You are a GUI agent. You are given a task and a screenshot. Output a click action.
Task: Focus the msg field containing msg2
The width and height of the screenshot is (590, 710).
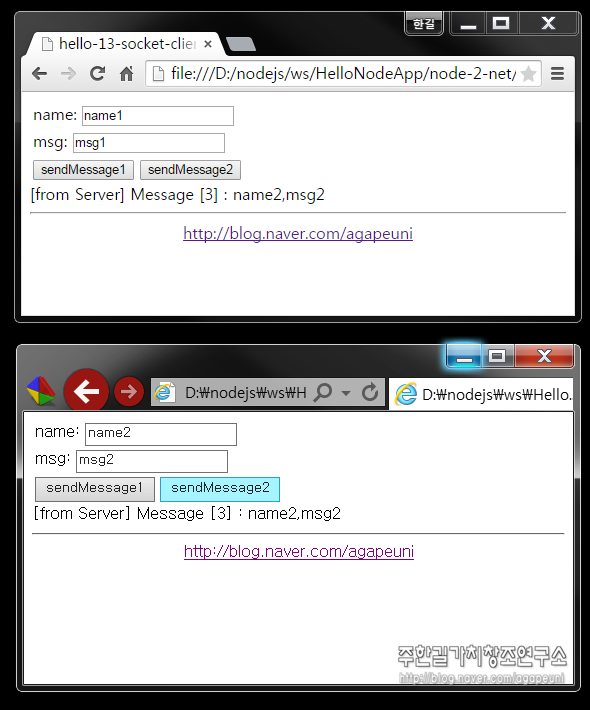coord(152,461)
